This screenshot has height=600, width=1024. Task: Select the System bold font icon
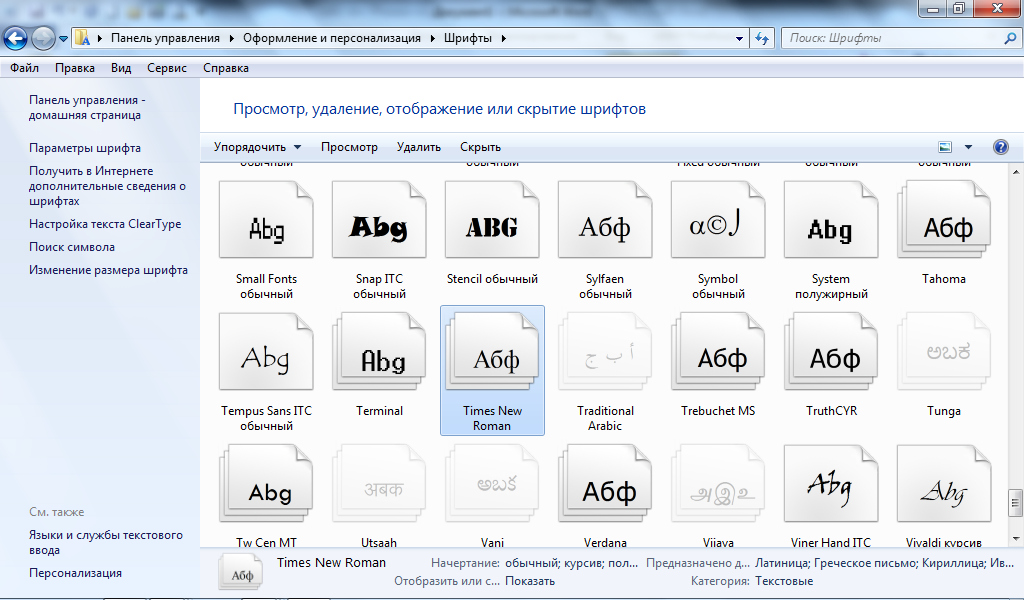click(x=831, y=219)
